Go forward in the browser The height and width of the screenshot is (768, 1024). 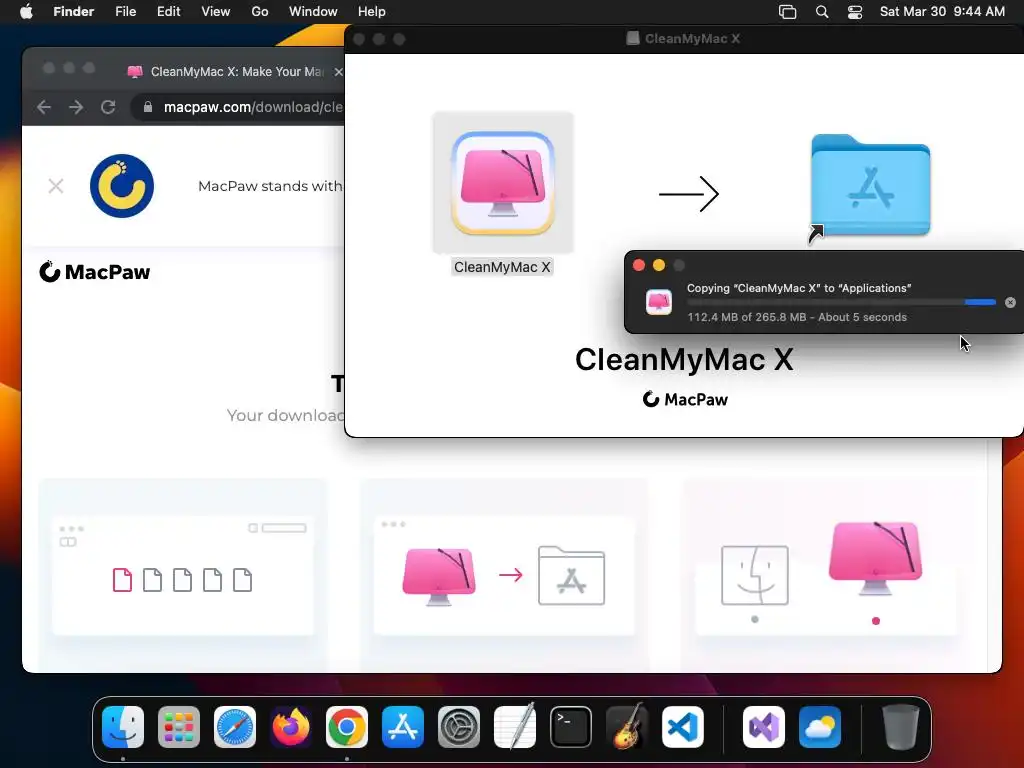point(76,107)
